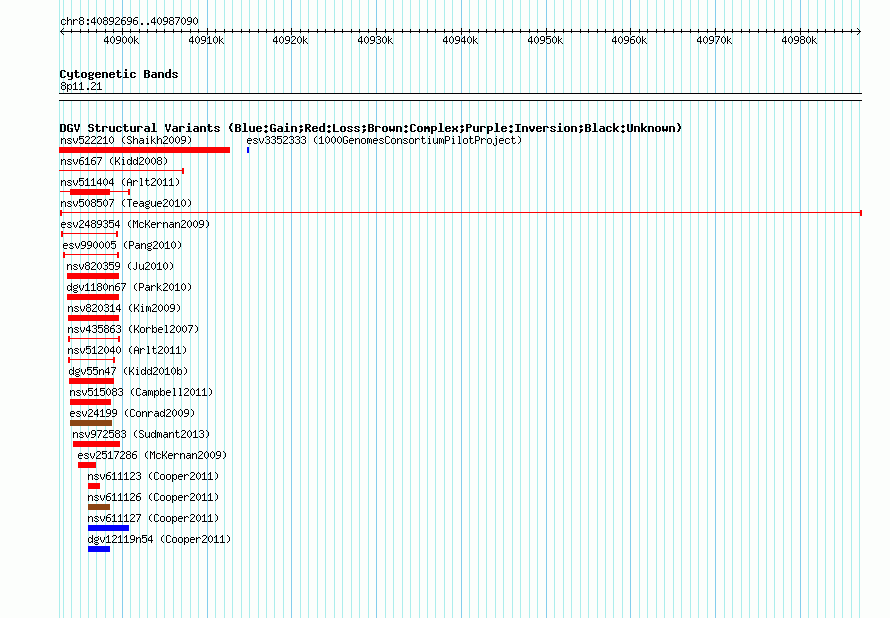This screenshot has width=890, height=618.
Task: Click the red line under esv2489354
Action: (x=90, y=234)
